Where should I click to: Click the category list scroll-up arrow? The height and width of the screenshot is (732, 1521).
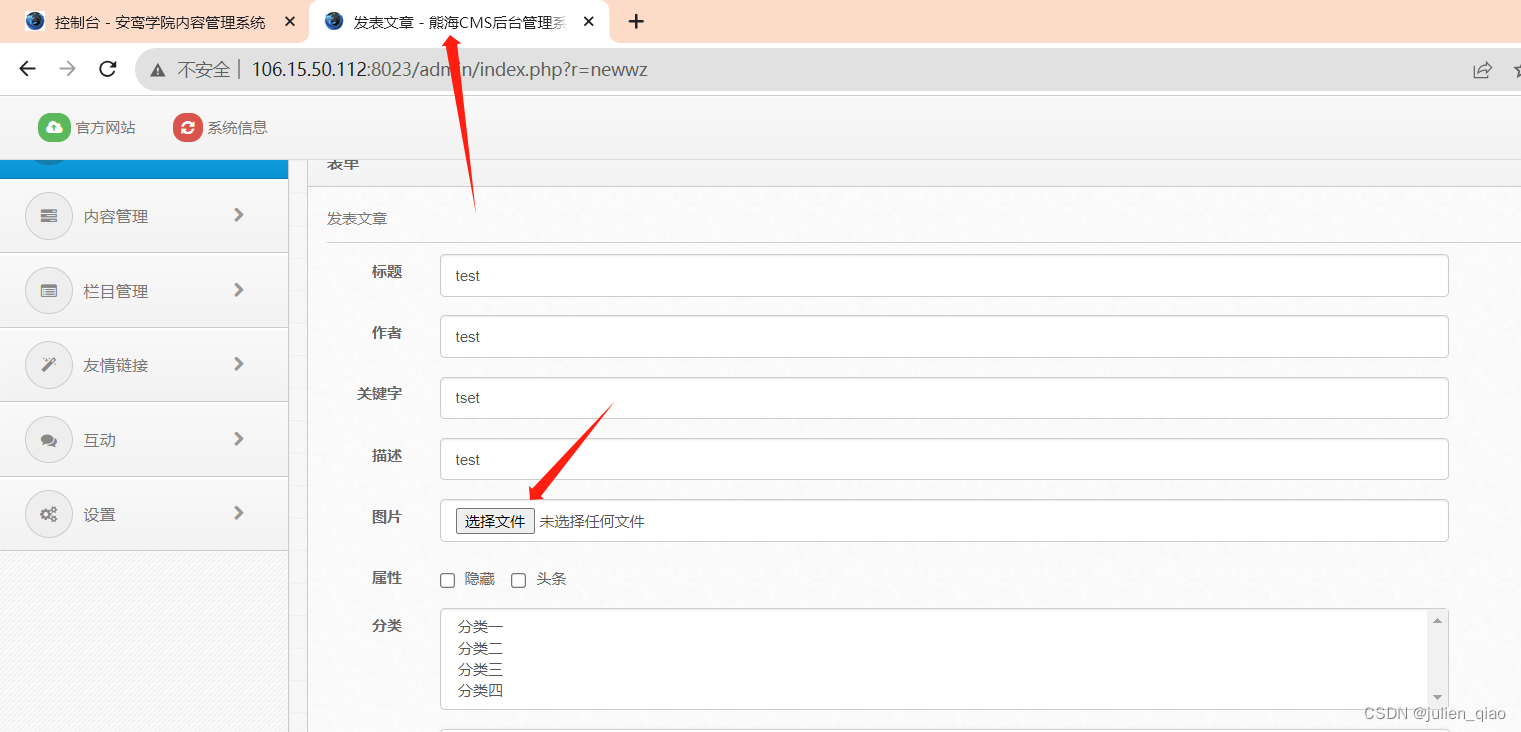[1438, 621]
